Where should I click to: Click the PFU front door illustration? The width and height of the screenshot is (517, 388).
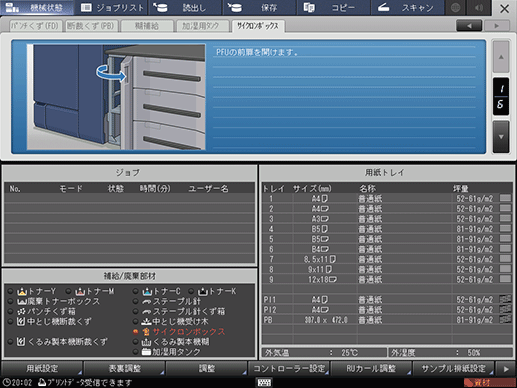click(116, 97)
